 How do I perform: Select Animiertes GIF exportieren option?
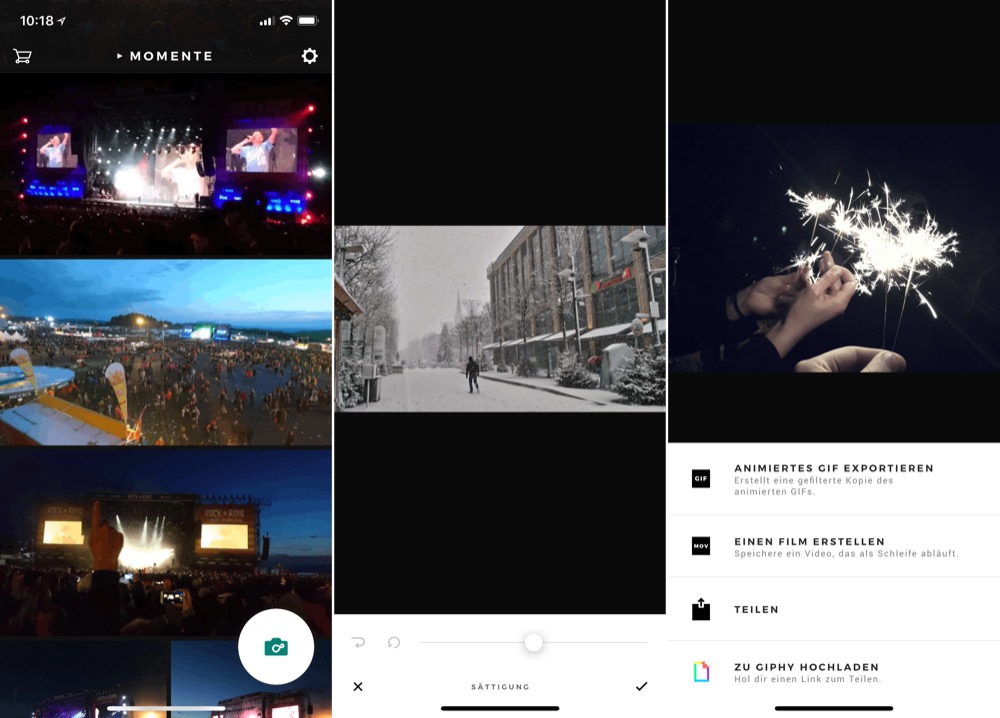pyautogui.click(x=834, y=479)
